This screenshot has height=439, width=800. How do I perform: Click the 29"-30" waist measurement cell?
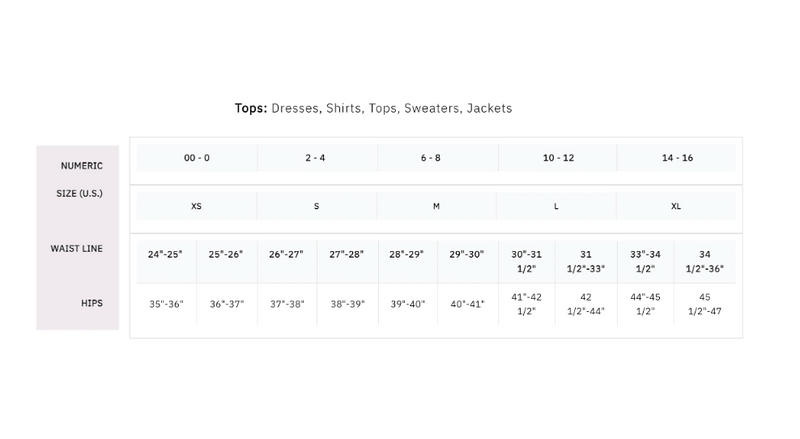467,255
